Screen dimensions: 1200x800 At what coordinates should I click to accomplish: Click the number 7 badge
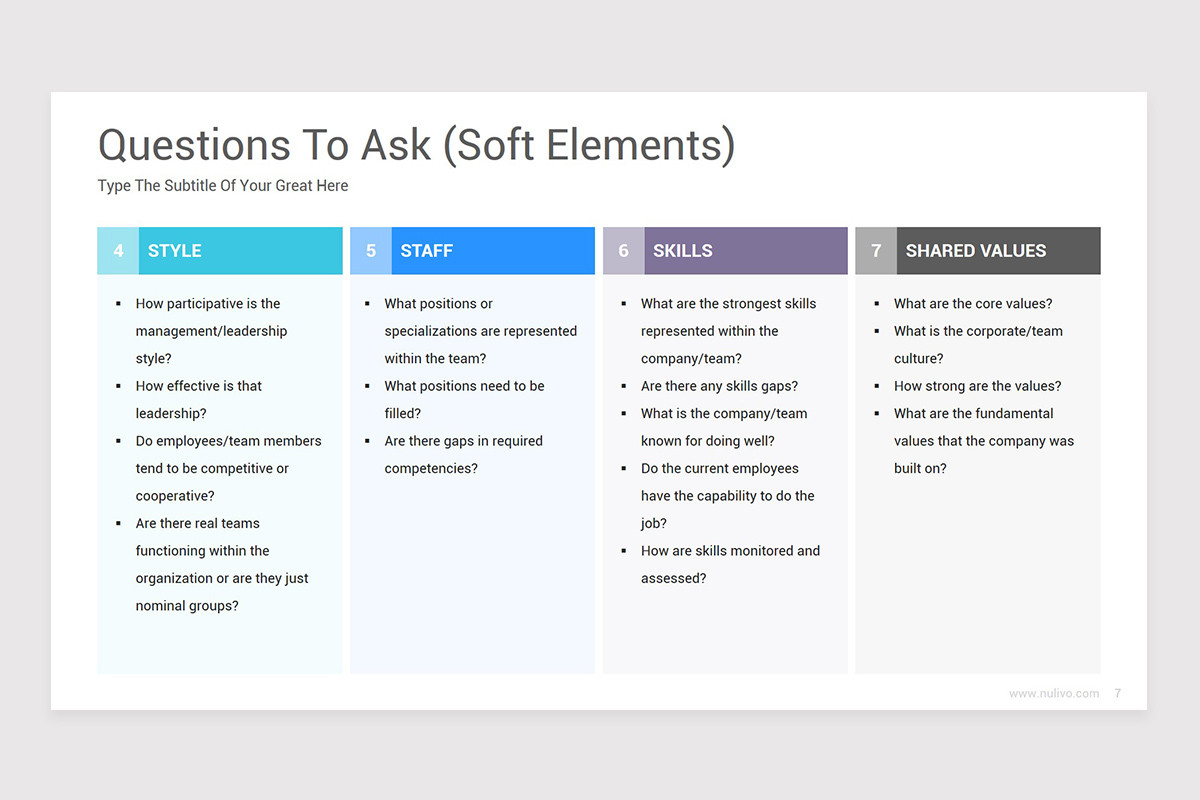click(876, 251)
